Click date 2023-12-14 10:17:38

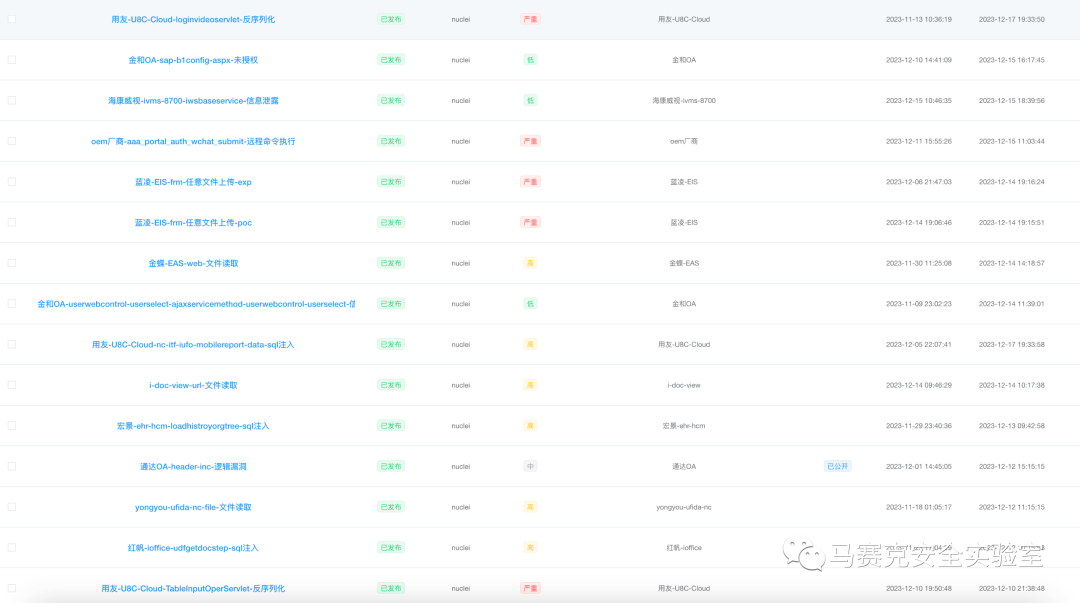tap(1012, 385)
